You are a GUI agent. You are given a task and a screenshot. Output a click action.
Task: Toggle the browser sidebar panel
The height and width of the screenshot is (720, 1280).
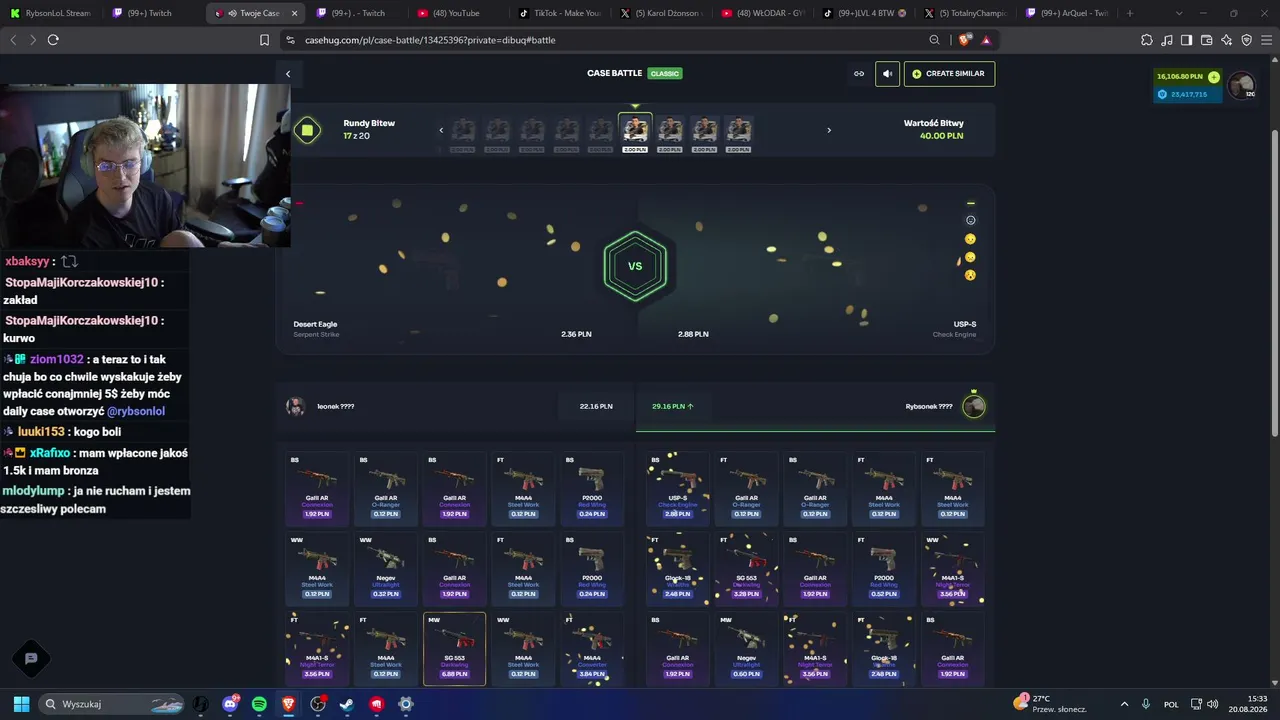pos(1187,40)
